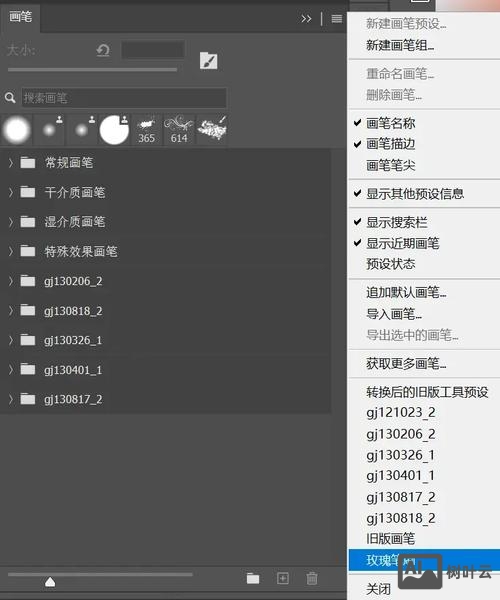500x600 pixels.
Task: Expand the gj130817_2 brush group
Action: (11, 399)
